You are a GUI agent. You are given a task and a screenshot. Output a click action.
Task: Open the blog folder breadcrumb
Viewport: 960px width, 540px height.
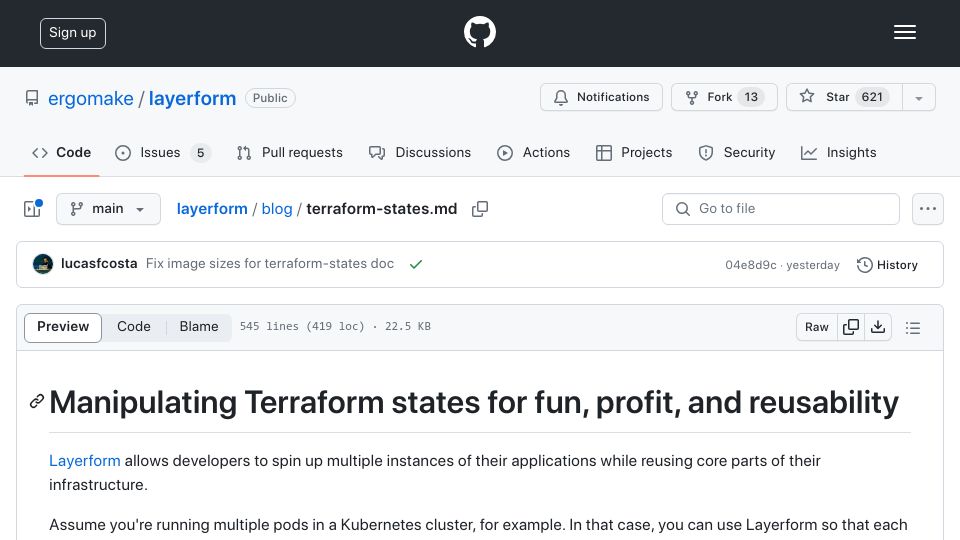coord(277,209)
